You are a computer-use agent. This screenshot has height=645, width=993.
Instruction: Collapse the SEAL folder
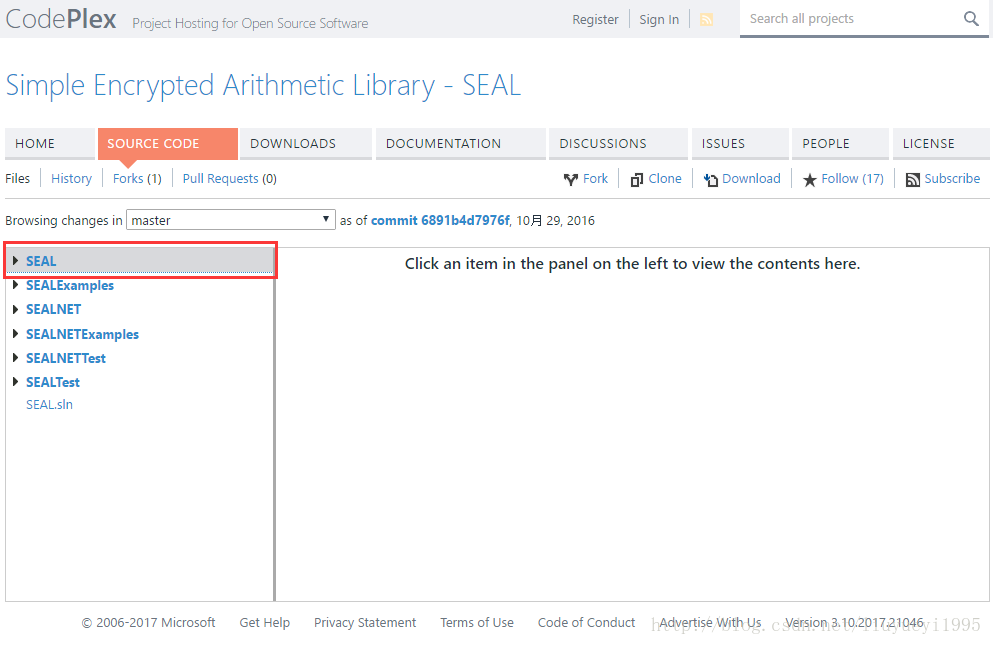(x=16, y=261)
